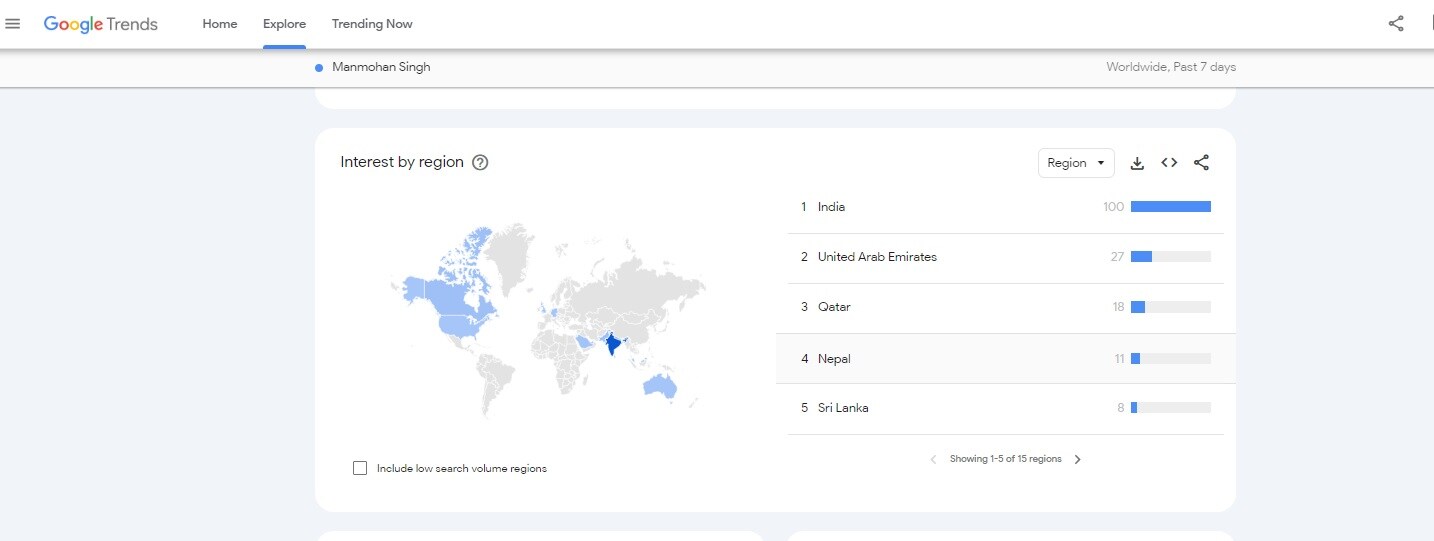Open help for Interest by region

click(x=480, y=163)
